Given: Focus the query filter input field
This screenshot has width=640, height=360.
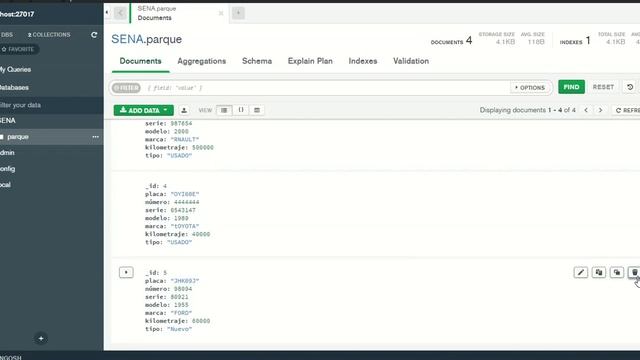Looking at the screenshot, I should 327,88.
